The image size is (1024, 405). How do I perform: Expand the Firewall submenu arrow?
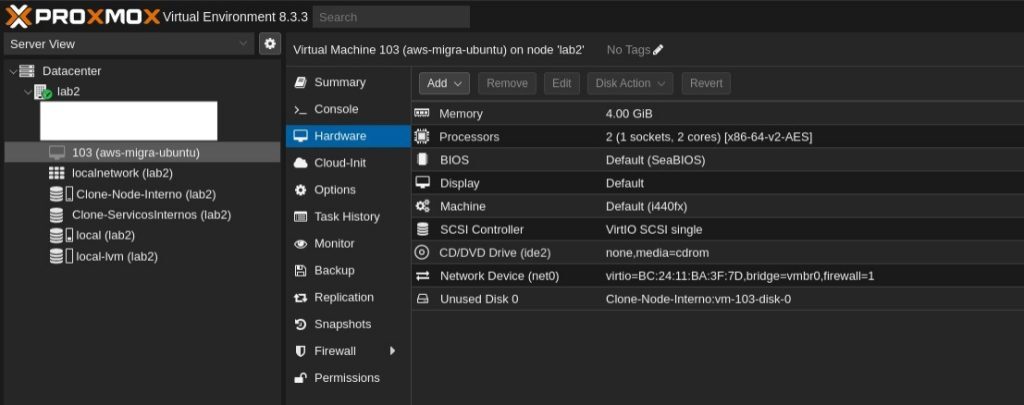[393, 351]
